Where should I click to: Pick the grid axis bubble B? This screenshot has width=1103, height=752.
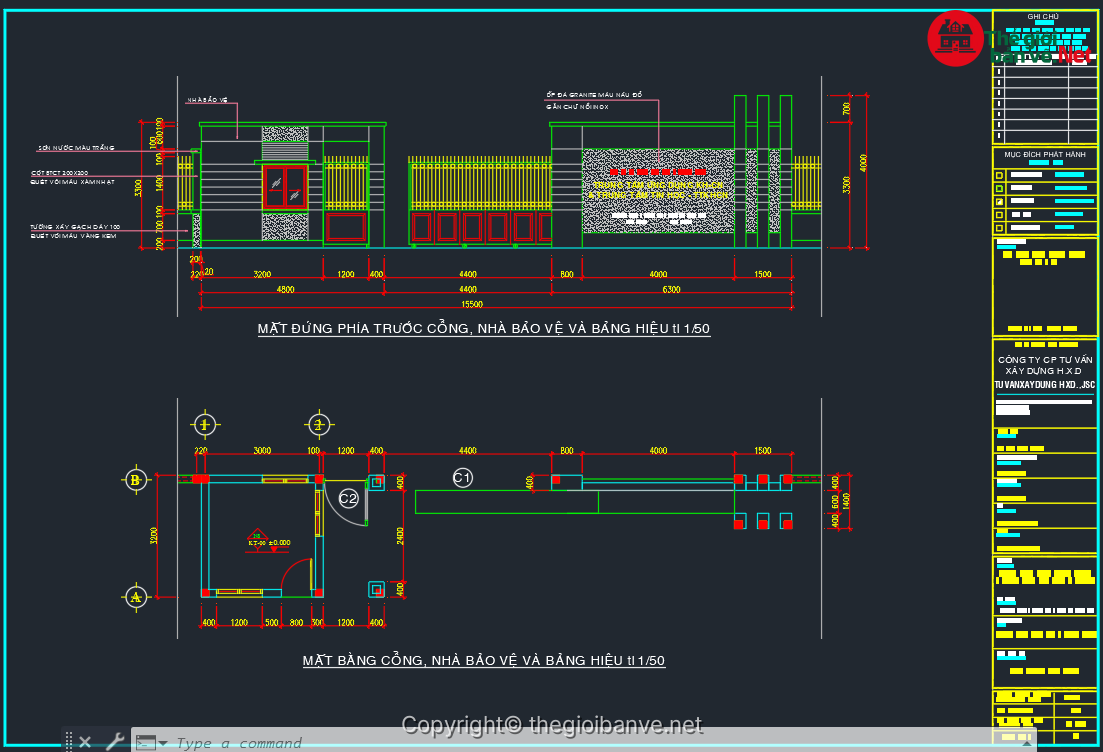tap(135, 480)
